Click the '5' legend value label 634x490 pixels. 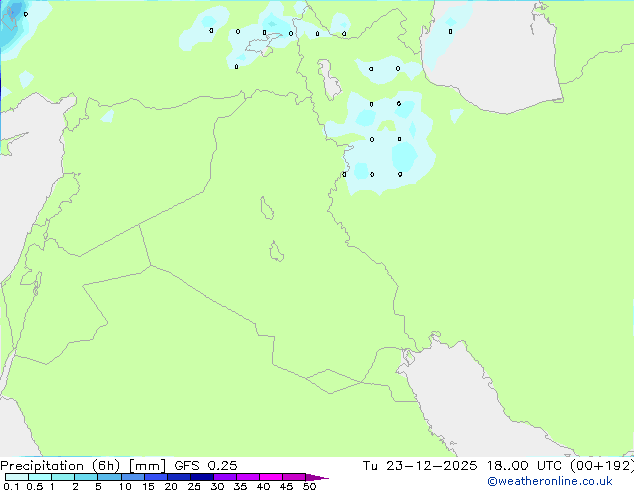(x=98, y=486)
